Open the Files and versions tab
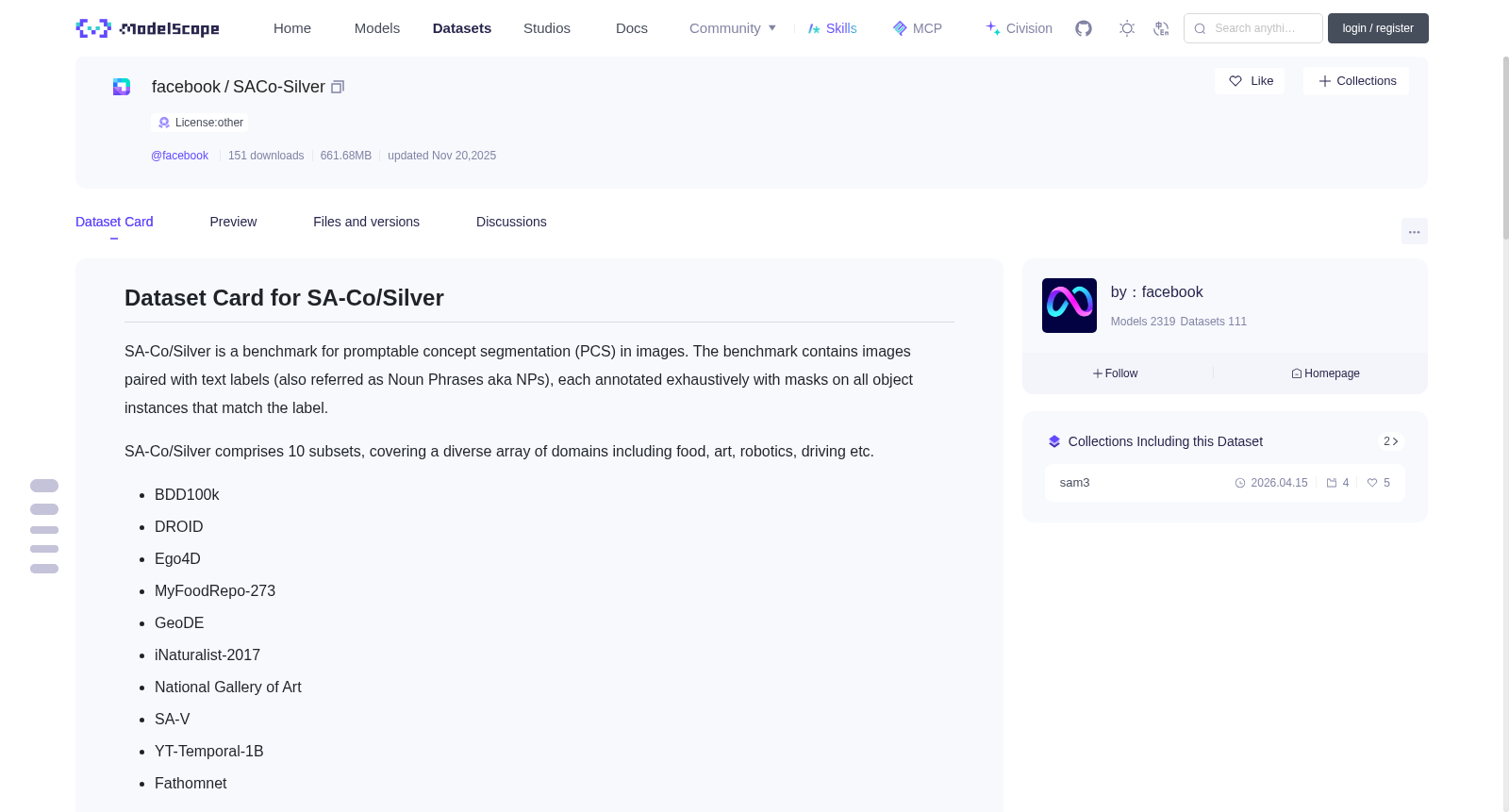Viewport: 1509px width, 812px height. click(366, 222)
